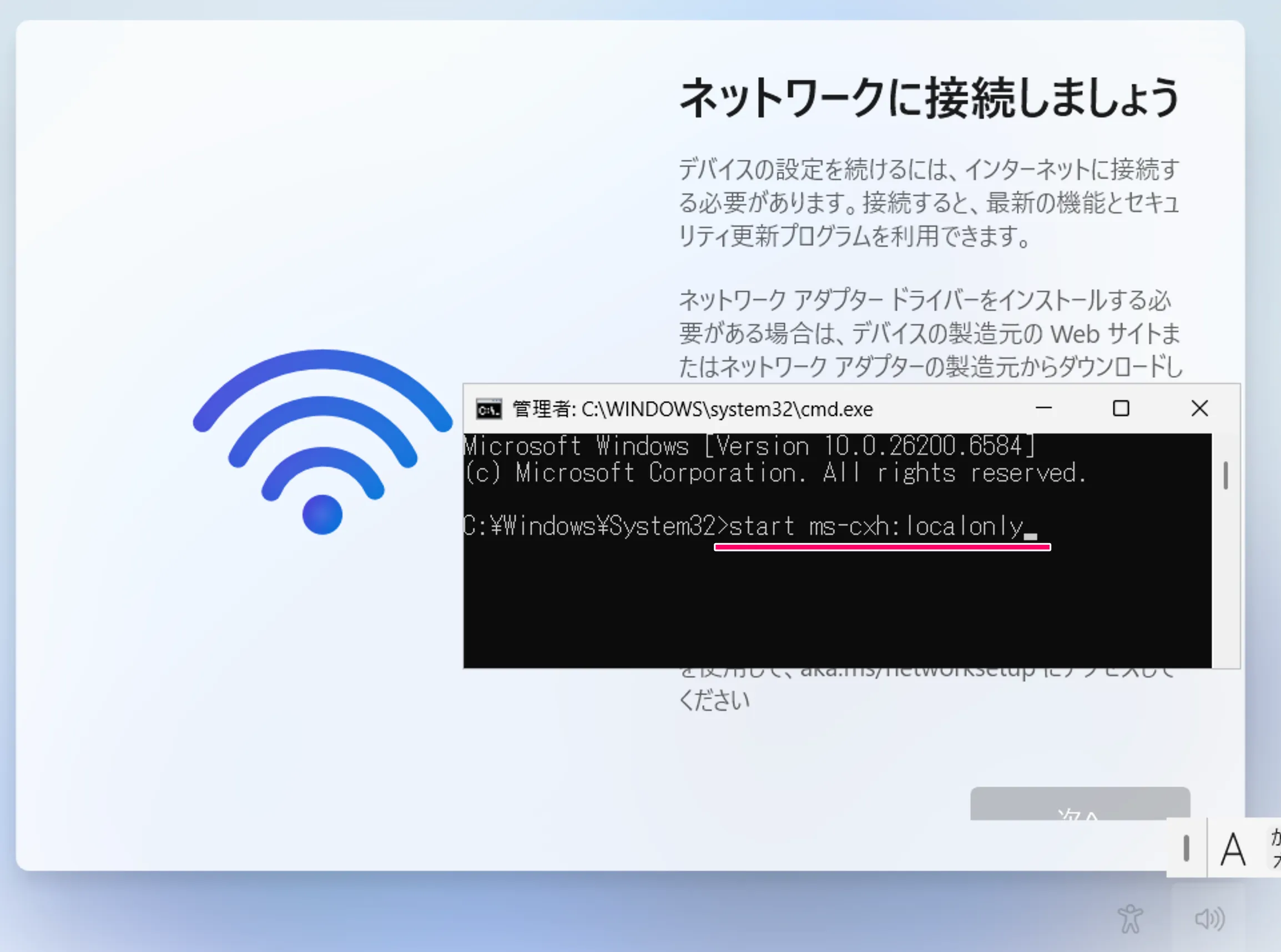Toggle the IME input mode "A" indicator
The image size is (1281, 952).
(1234, 849)
